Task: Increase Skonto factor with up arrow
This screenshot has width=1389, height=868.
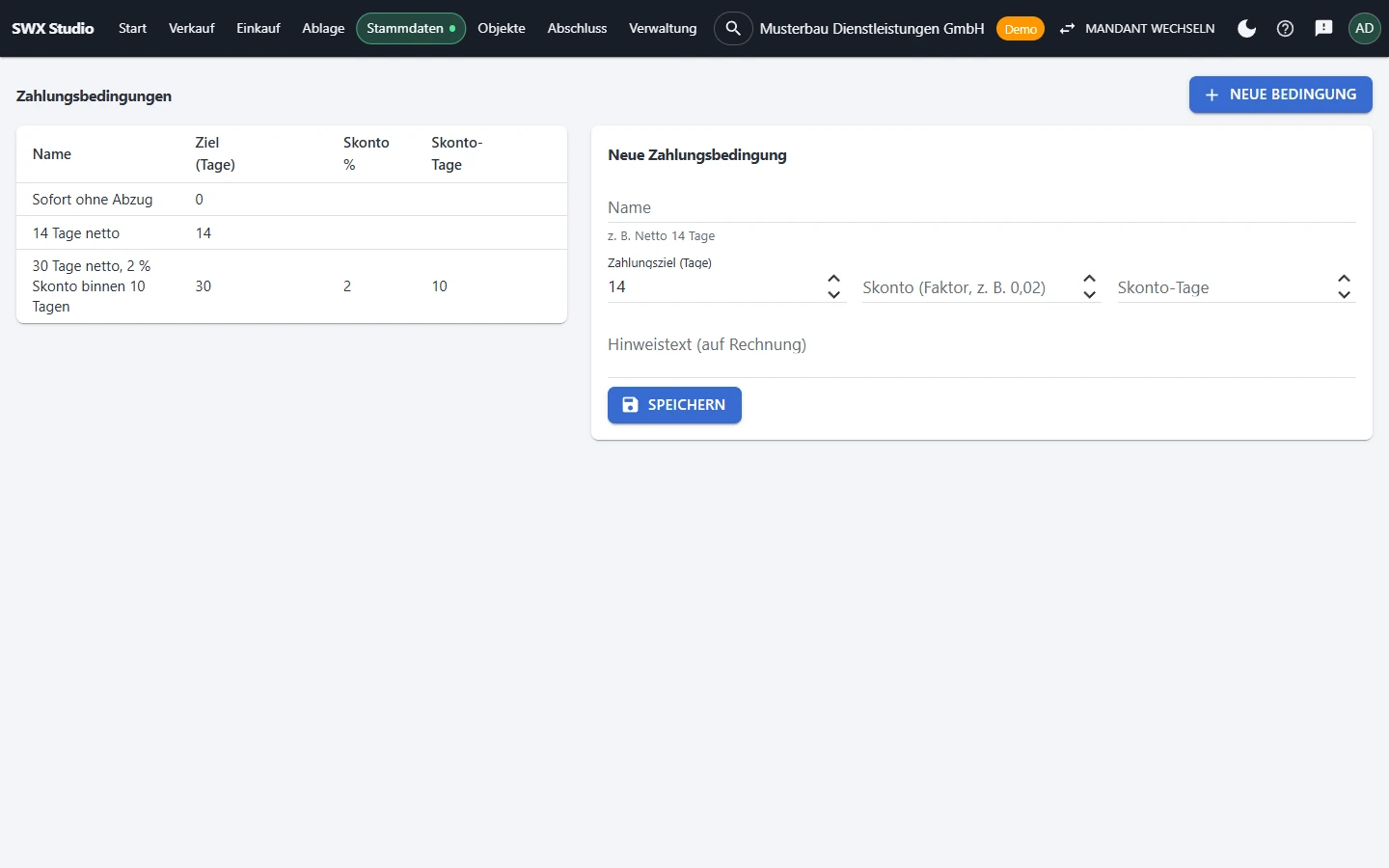Action: [1089, 279]
